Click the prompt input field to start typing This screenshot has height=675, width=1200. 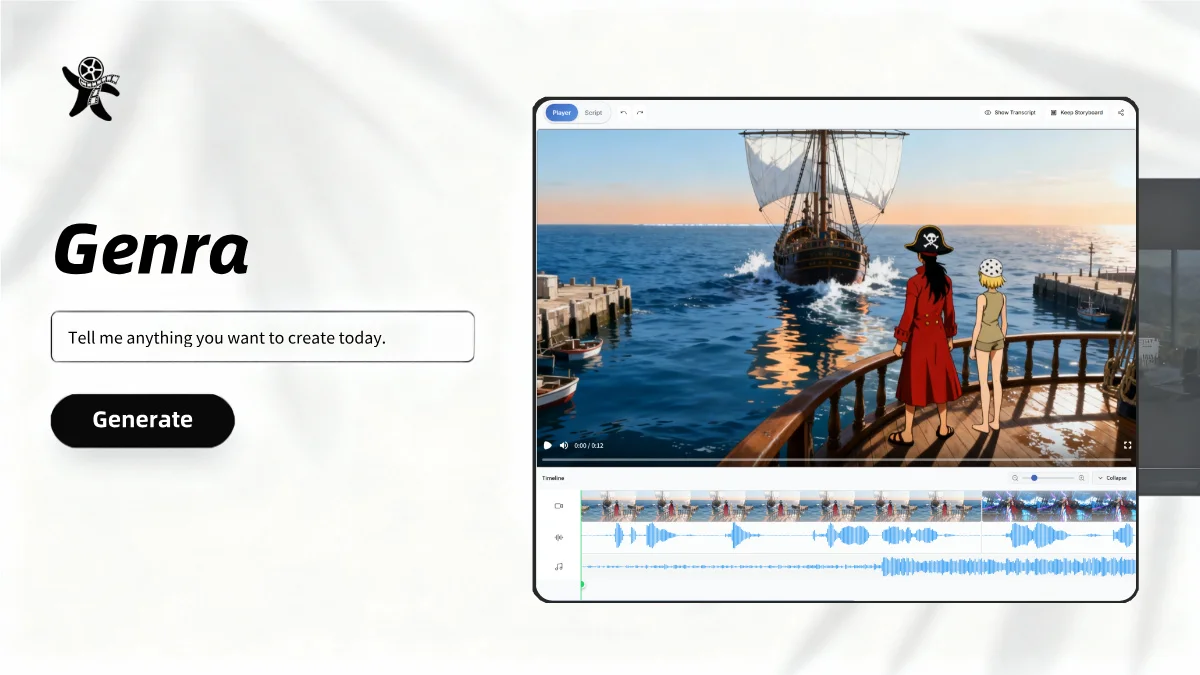262,337
